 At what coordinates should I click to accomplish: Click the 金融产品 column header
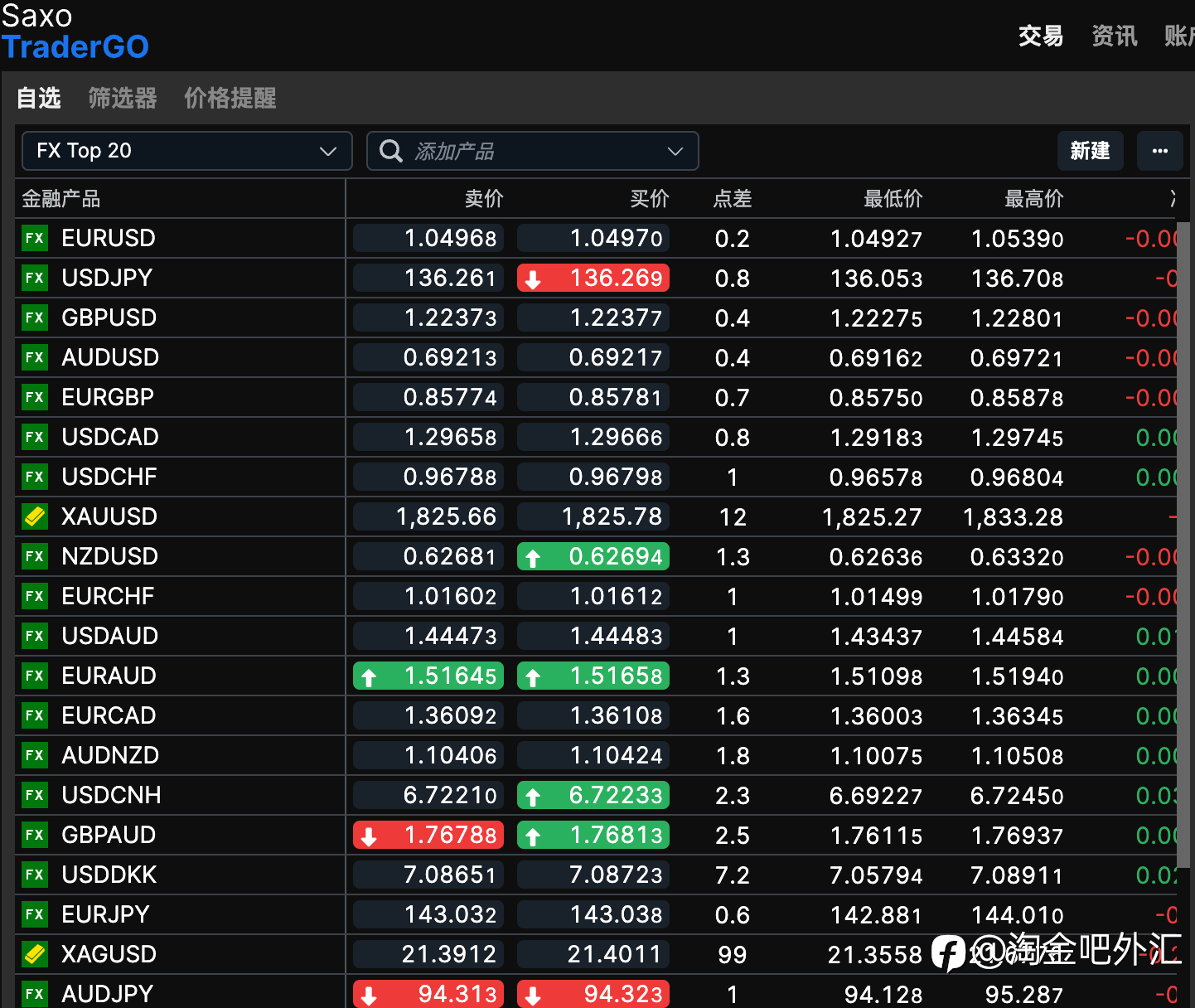(60, 199)
